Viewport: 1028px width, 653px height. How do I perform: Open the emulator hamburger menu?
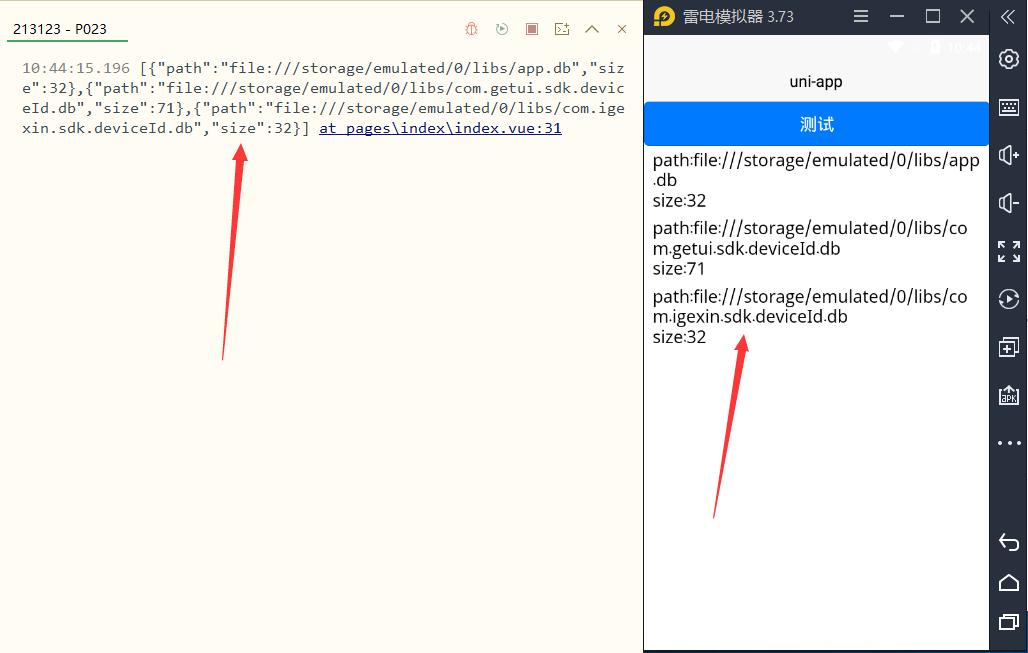(861, 16)
